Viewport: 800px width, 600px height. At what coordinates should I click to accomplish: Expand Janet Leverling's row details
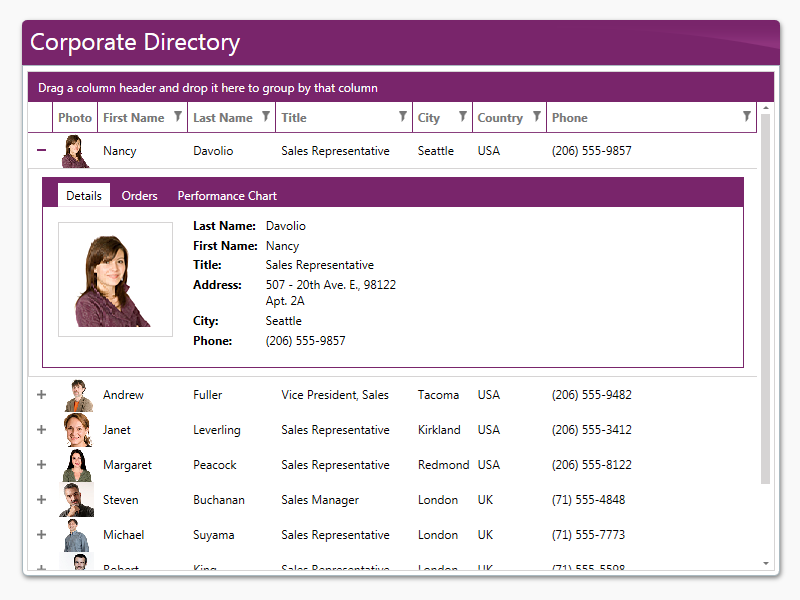click(41, 430)
